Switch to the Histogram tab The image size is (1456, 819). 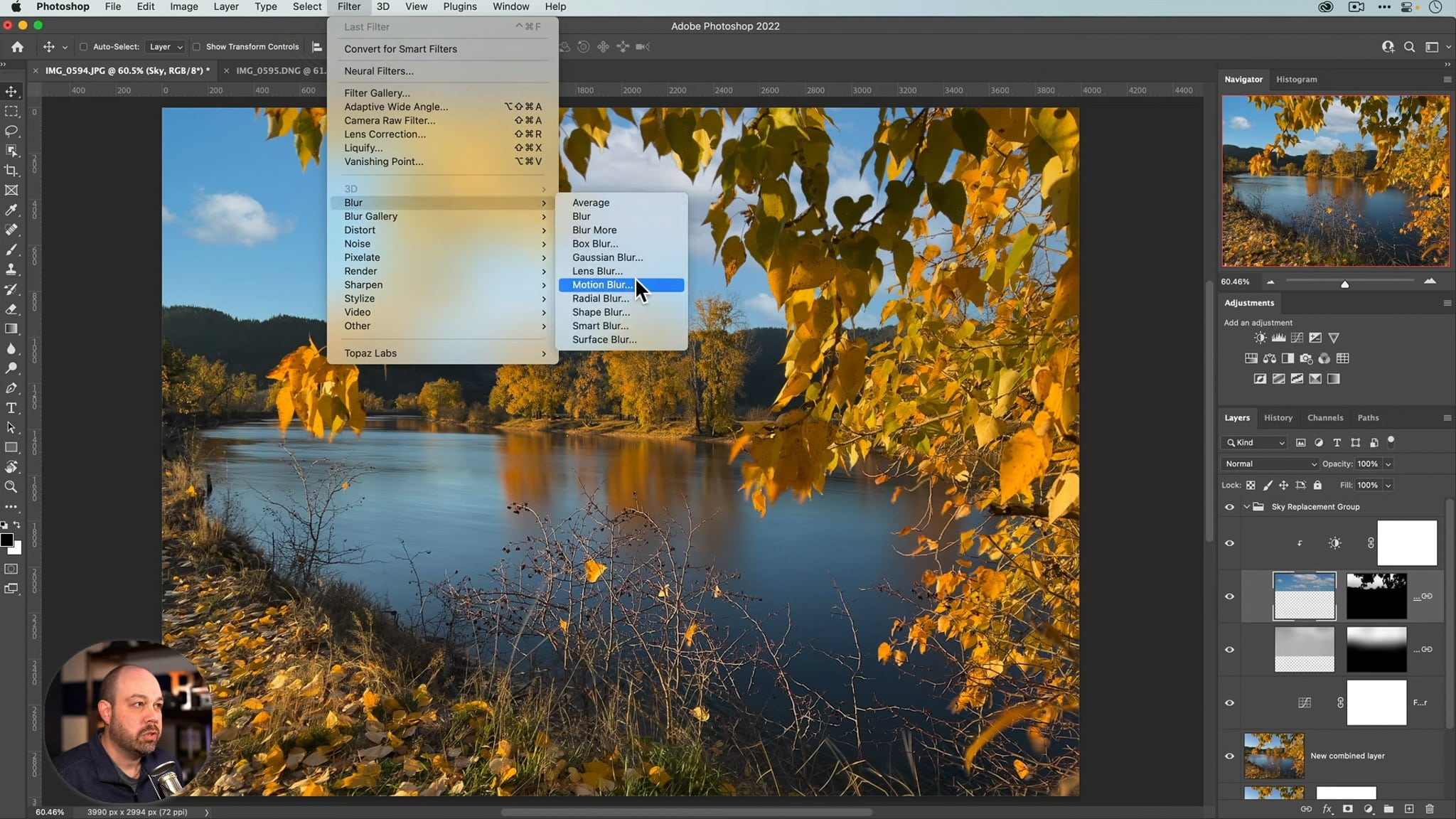point(1298,79)
